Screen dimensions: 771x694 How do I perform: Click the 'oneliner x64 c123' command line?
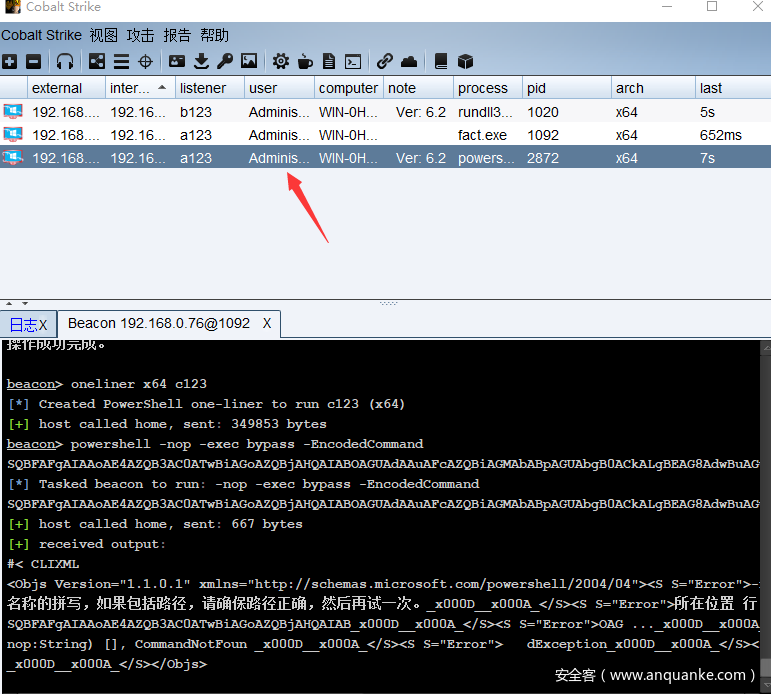point(107,384)
